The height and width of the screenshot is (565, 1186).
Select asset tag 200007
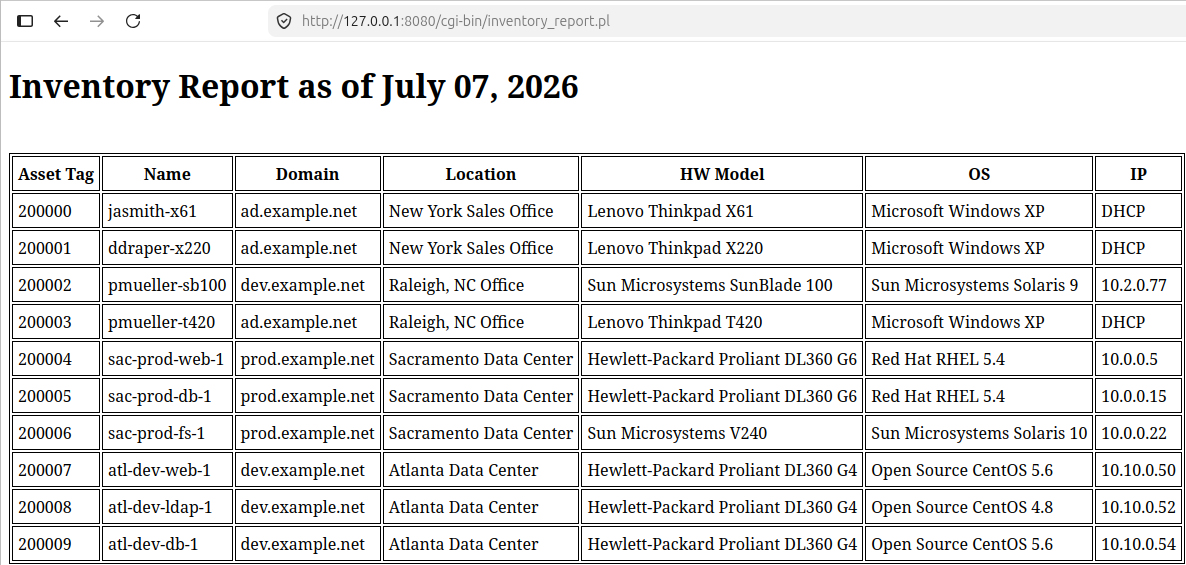point(56,470)
